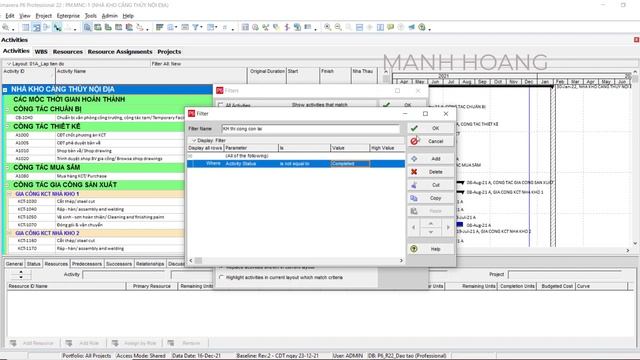
Task: Click the Group and Sort toolbar icon
Action: (211, 27)
